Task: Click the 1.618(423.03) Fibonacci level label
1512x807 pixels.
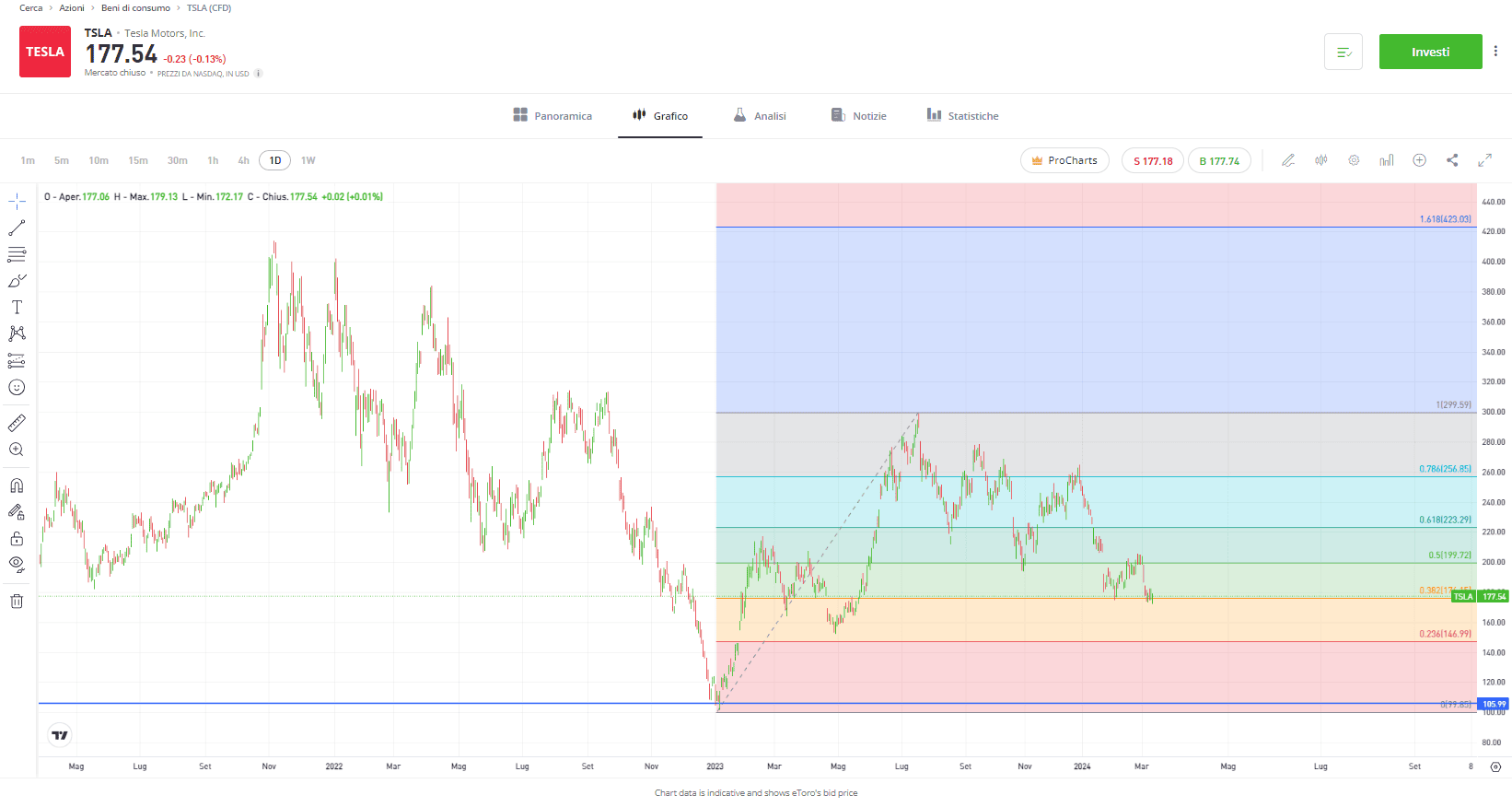Action: point(1445,219)
